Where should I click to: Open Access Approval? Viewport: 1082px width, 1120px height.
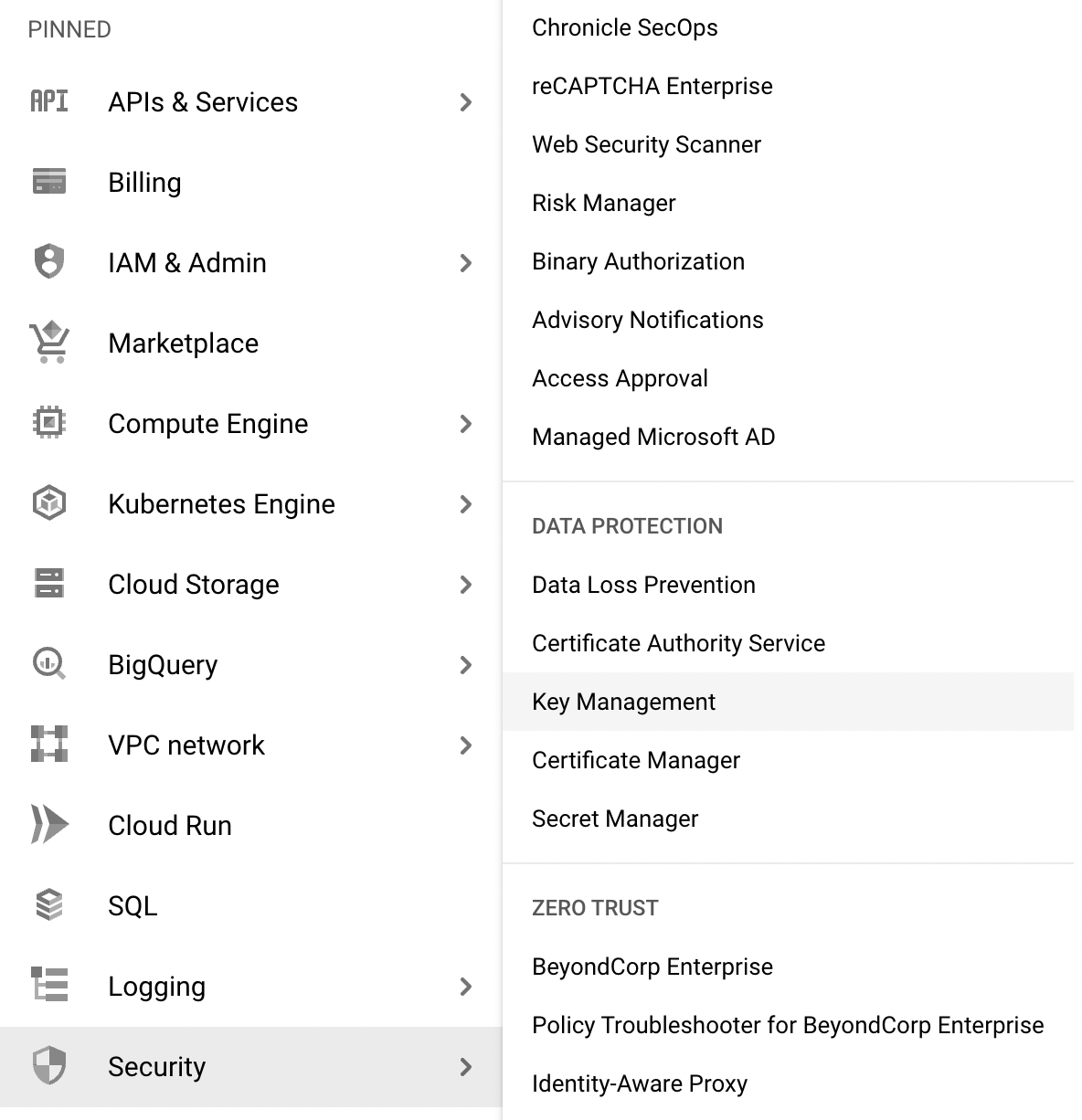pyautogui.click(x=620, y=378)
